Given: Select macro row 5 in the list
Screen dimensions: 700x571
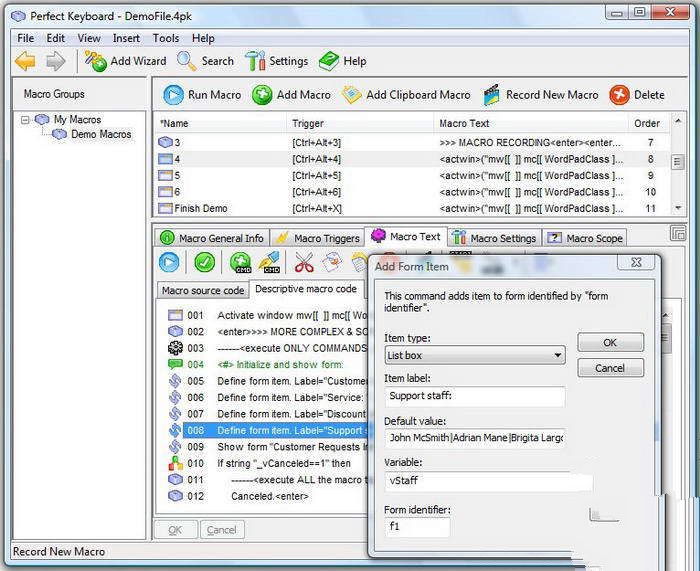Looking at the screenshot, I should (x=412, y=175).
